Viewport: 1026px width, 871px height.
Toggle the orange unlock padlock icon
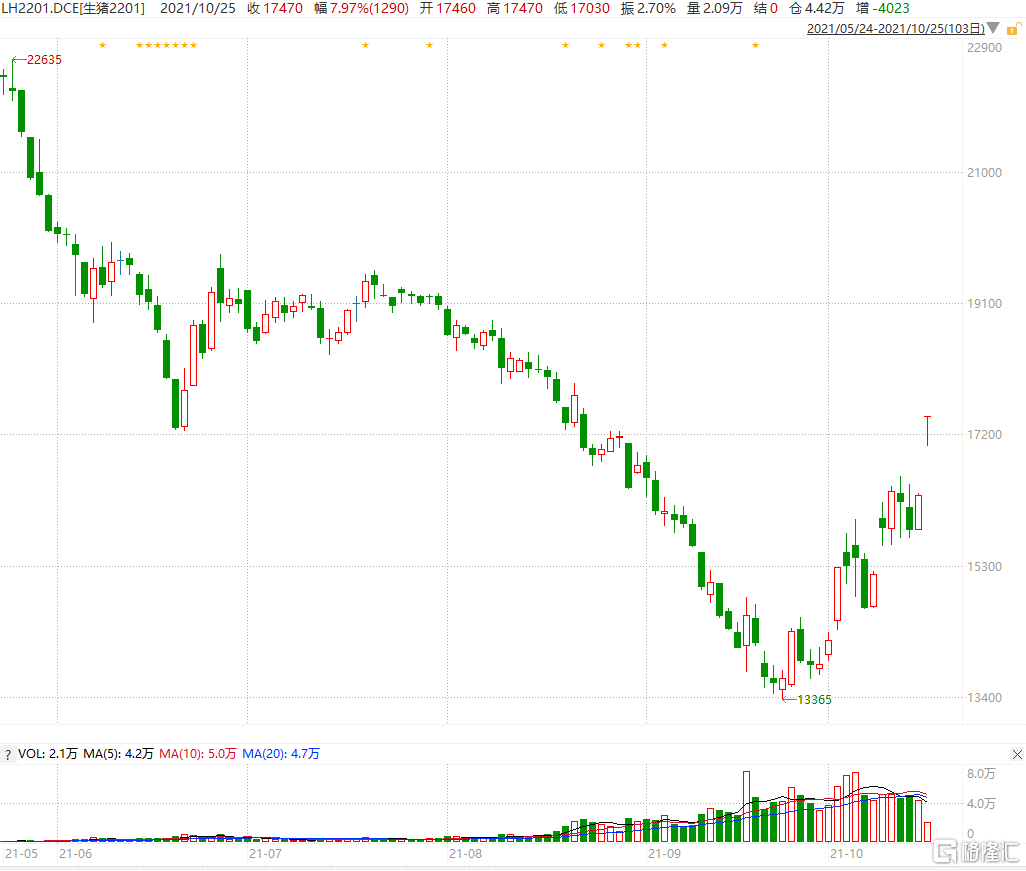1014,28
